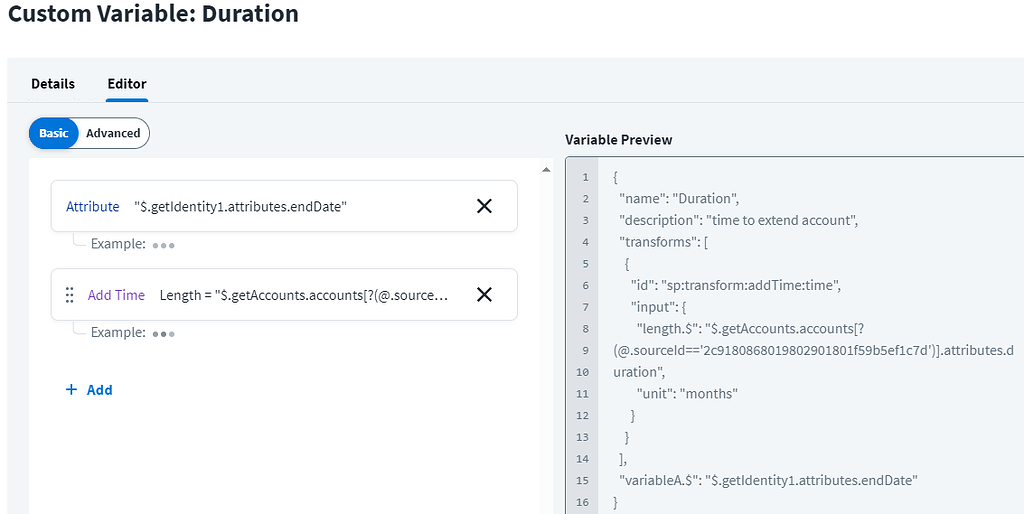Image resolution: width=1024 pixels, height=514 pixels.
Task: Expand the example dots under the Attribute row
Action: (x=164, y=245)
